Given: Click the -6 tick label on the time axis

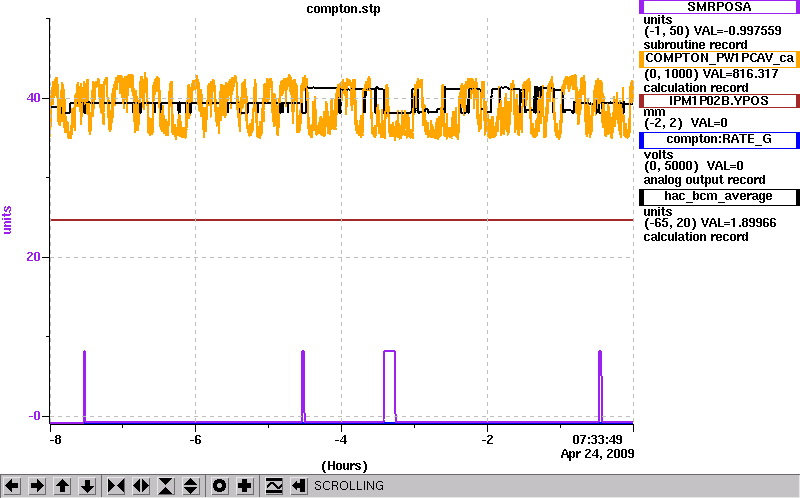Looking at the screenshot, I should coord(196,439).
